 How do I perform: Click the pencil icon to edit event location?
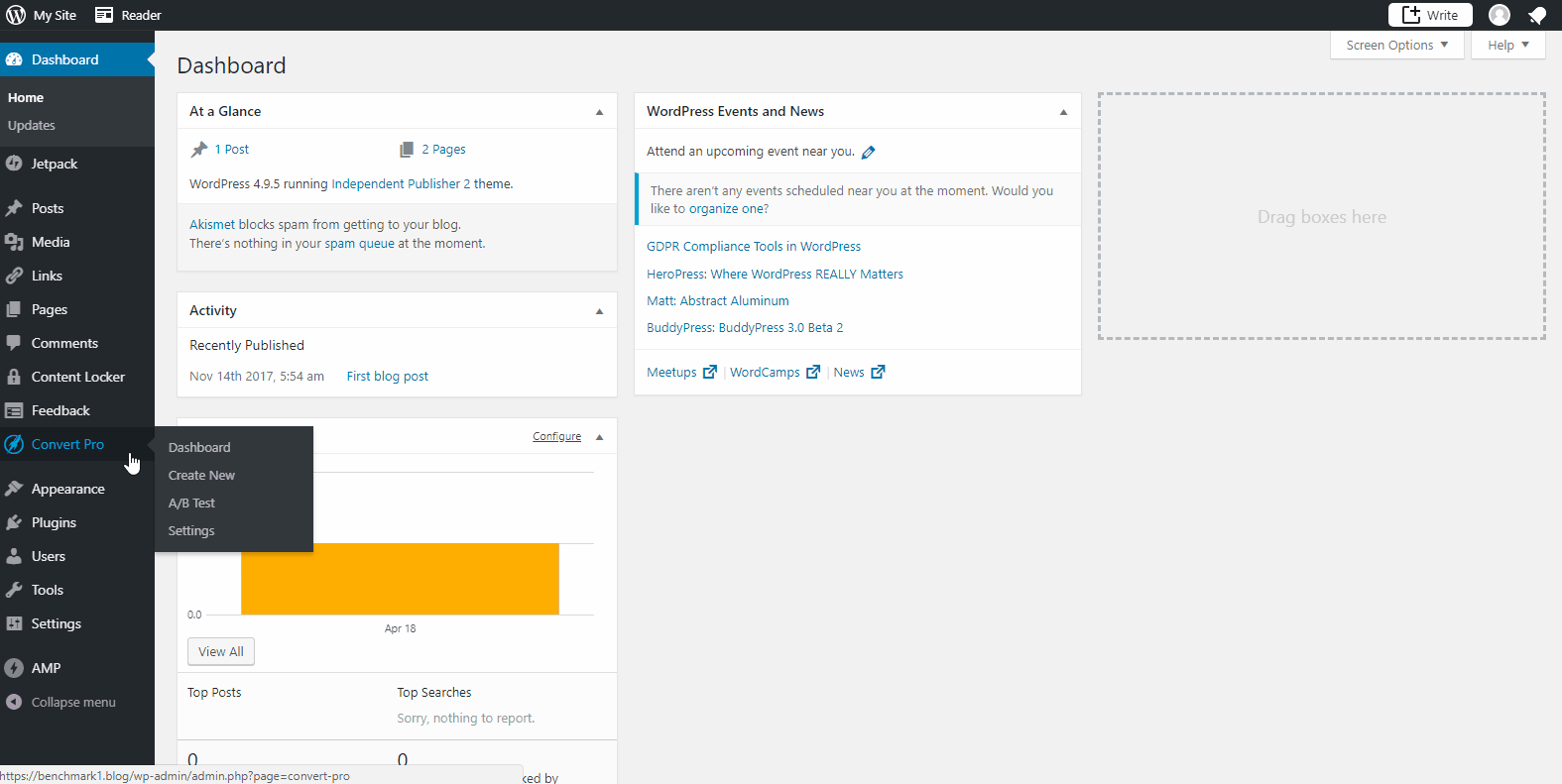pos(869,152)
